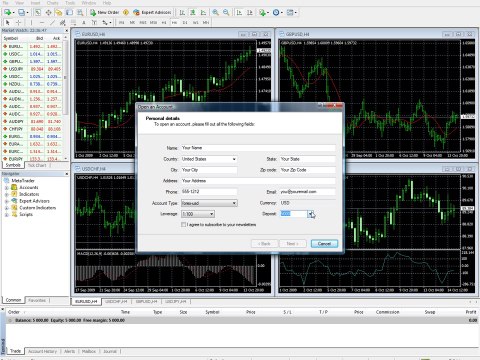Click the Data Window crosshair-box icon

pos(48,12)
